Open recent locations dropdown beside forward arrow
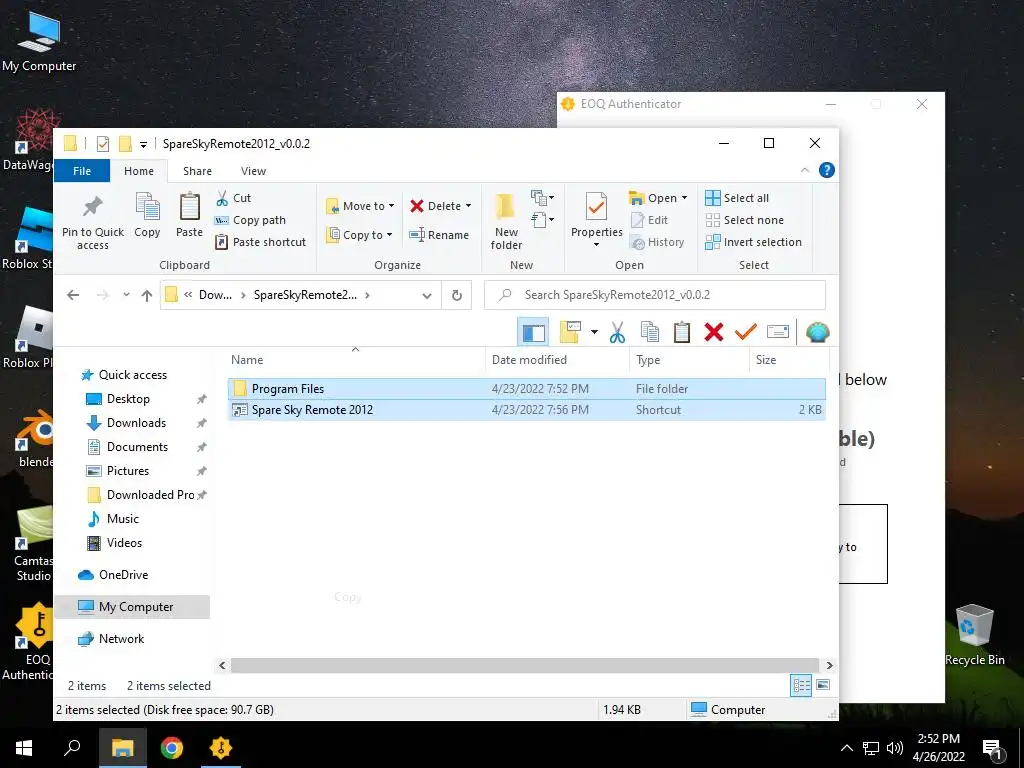The width and height of the screenshot is (1024, 768). tap(126, 295)
